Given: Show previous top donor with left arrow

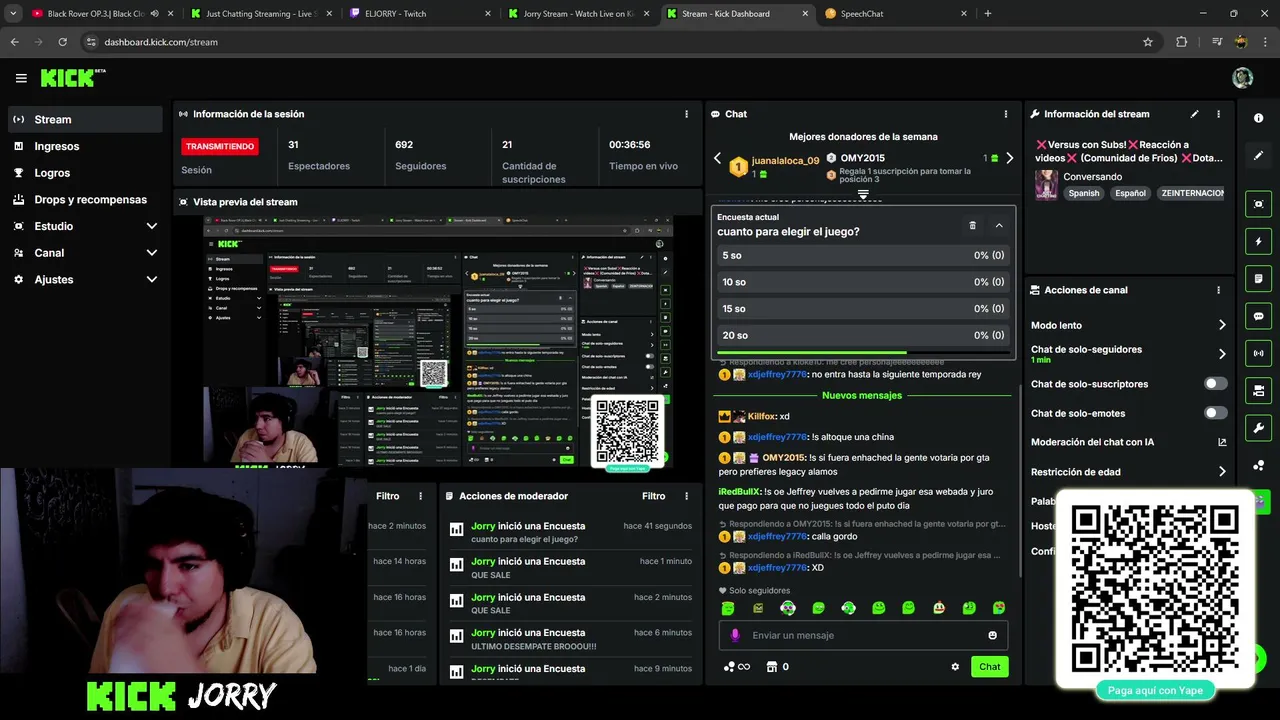Looking at the screenshot, I should [717, 158].
